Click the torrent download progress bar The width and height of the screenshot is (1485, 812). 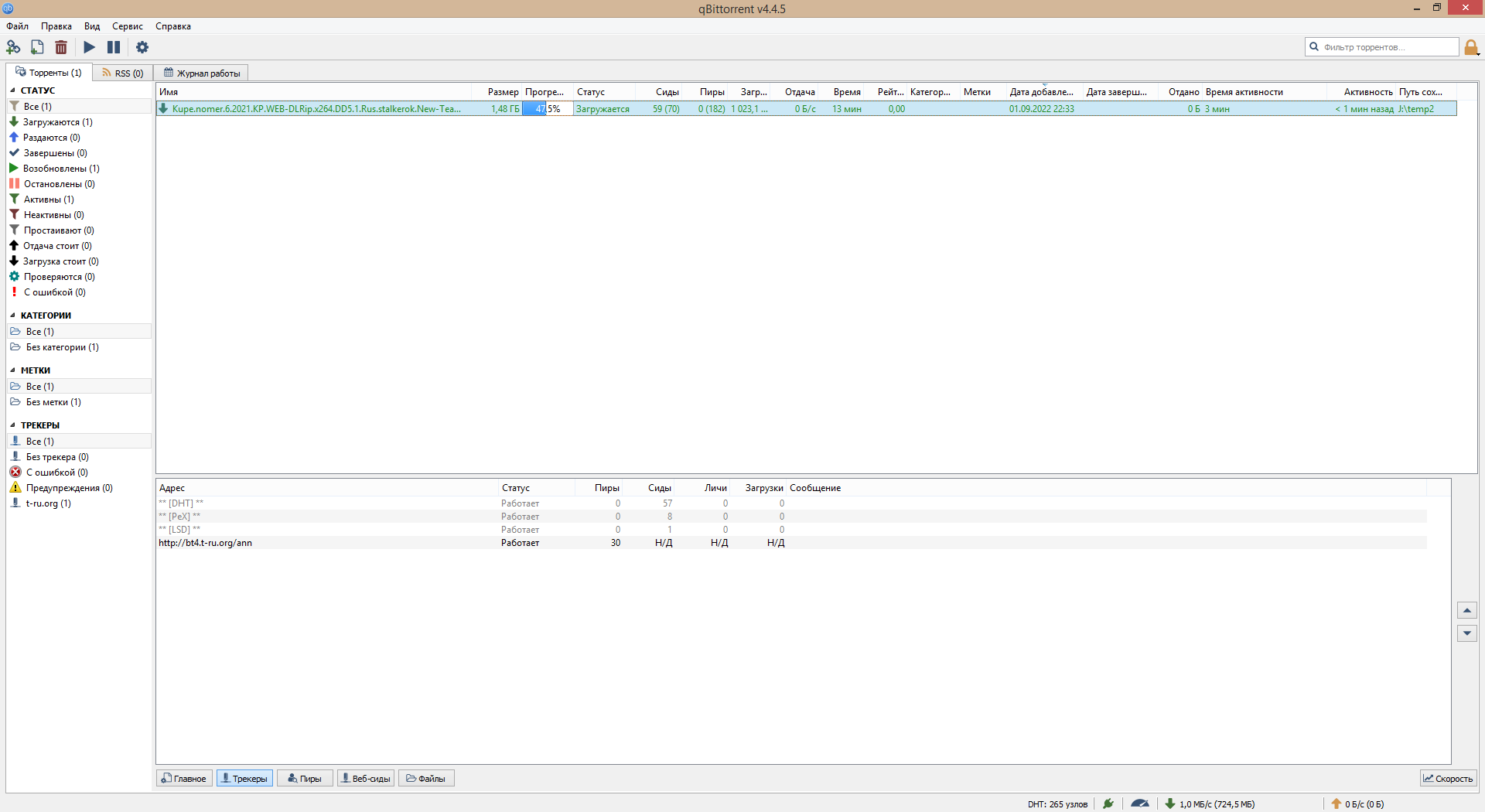(x=548, y=109)
